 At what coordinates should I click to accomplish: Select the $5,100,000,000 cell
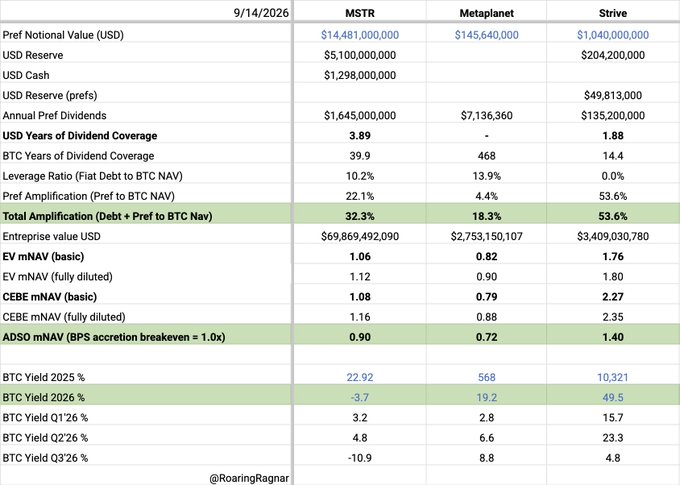pos(360,55)
